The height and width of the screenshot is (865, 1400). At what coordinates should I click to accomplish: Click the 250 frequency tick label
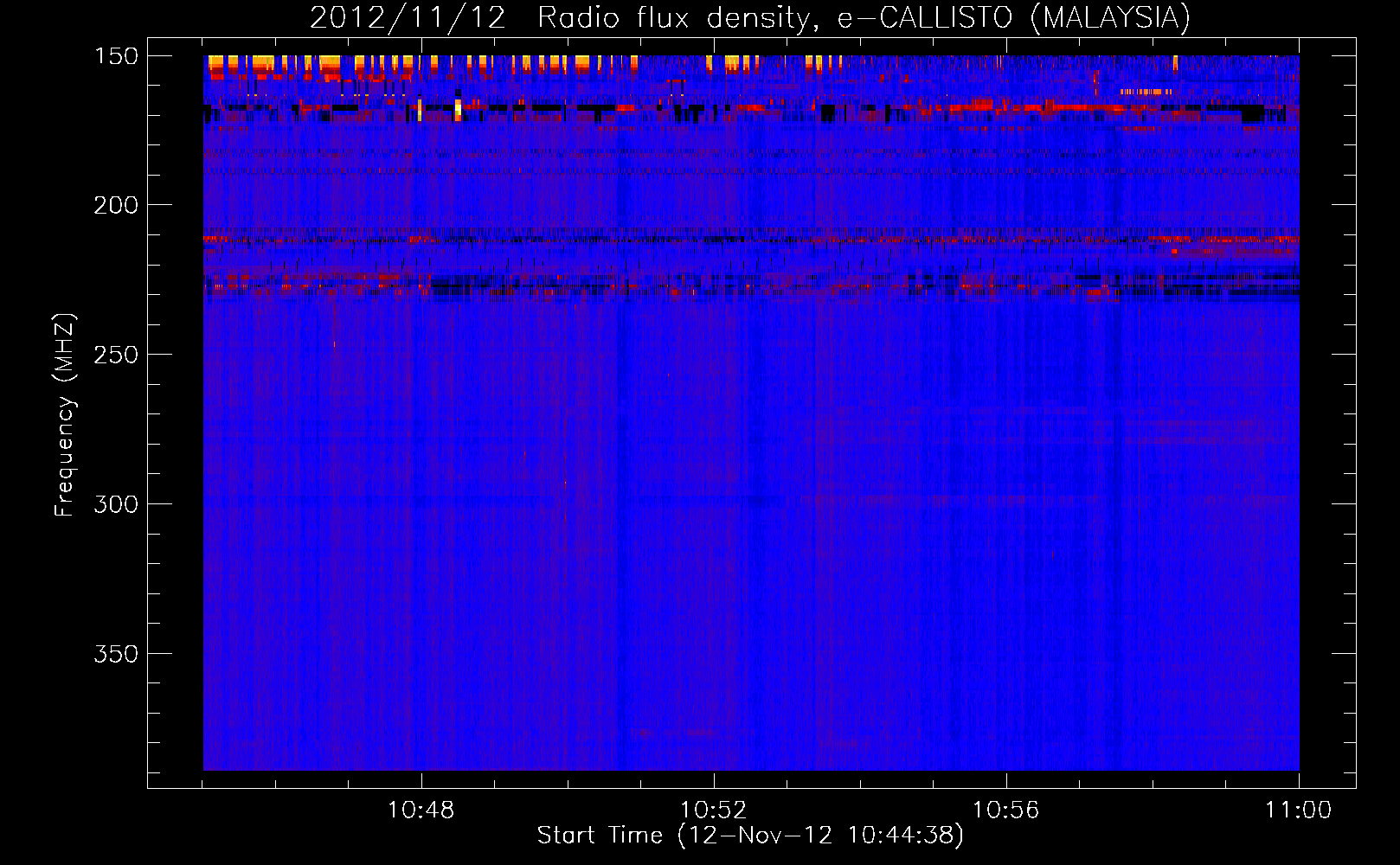click(x=116, y=355)
